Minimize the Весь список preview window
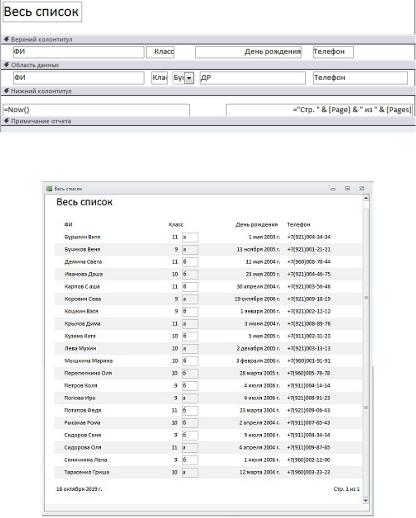 point(333,189)
